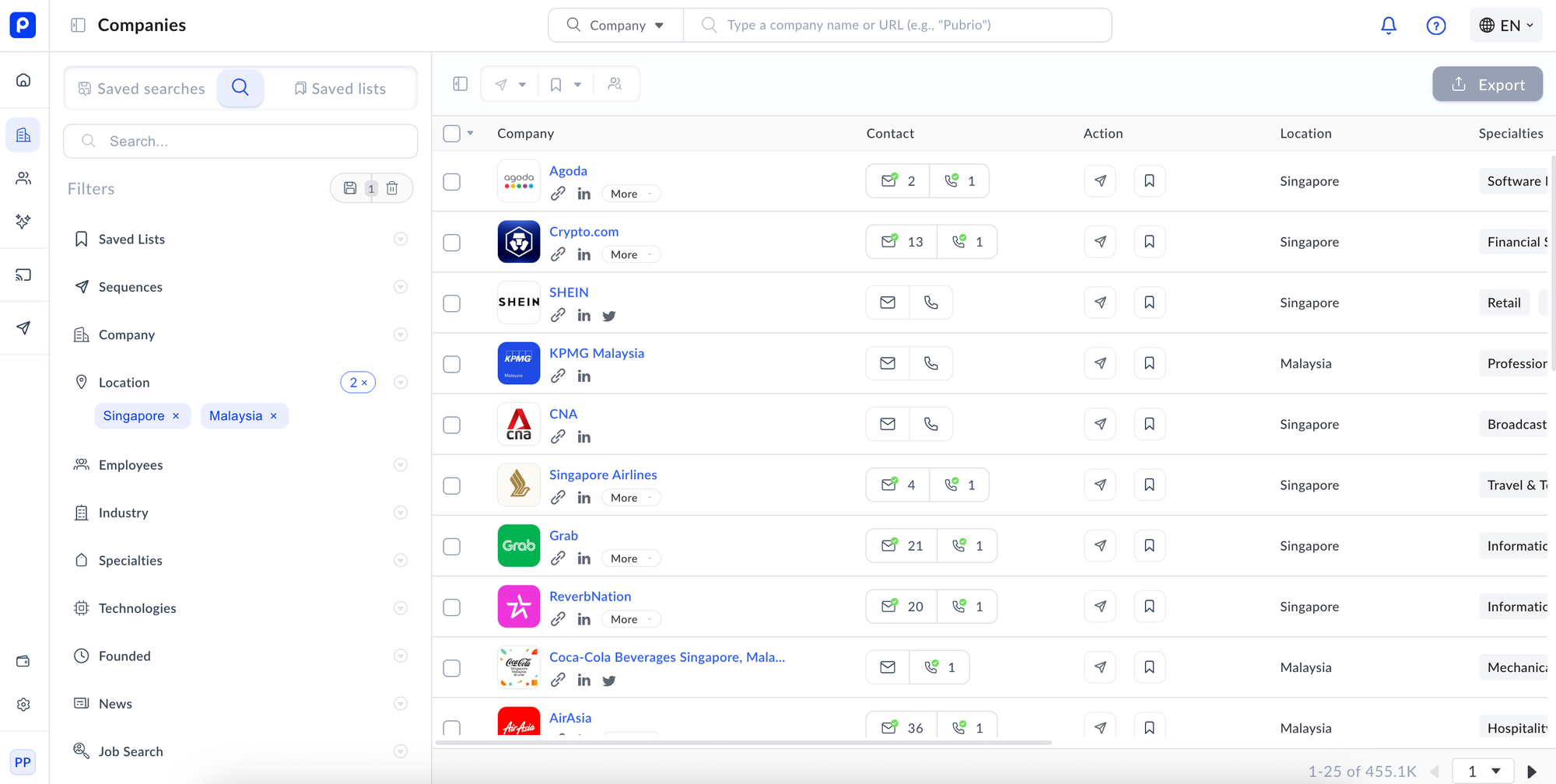The height and width of the screenshot is (784, 1556).
Task: Select the Agoda row checkbox
Action: tap(452, 182)
